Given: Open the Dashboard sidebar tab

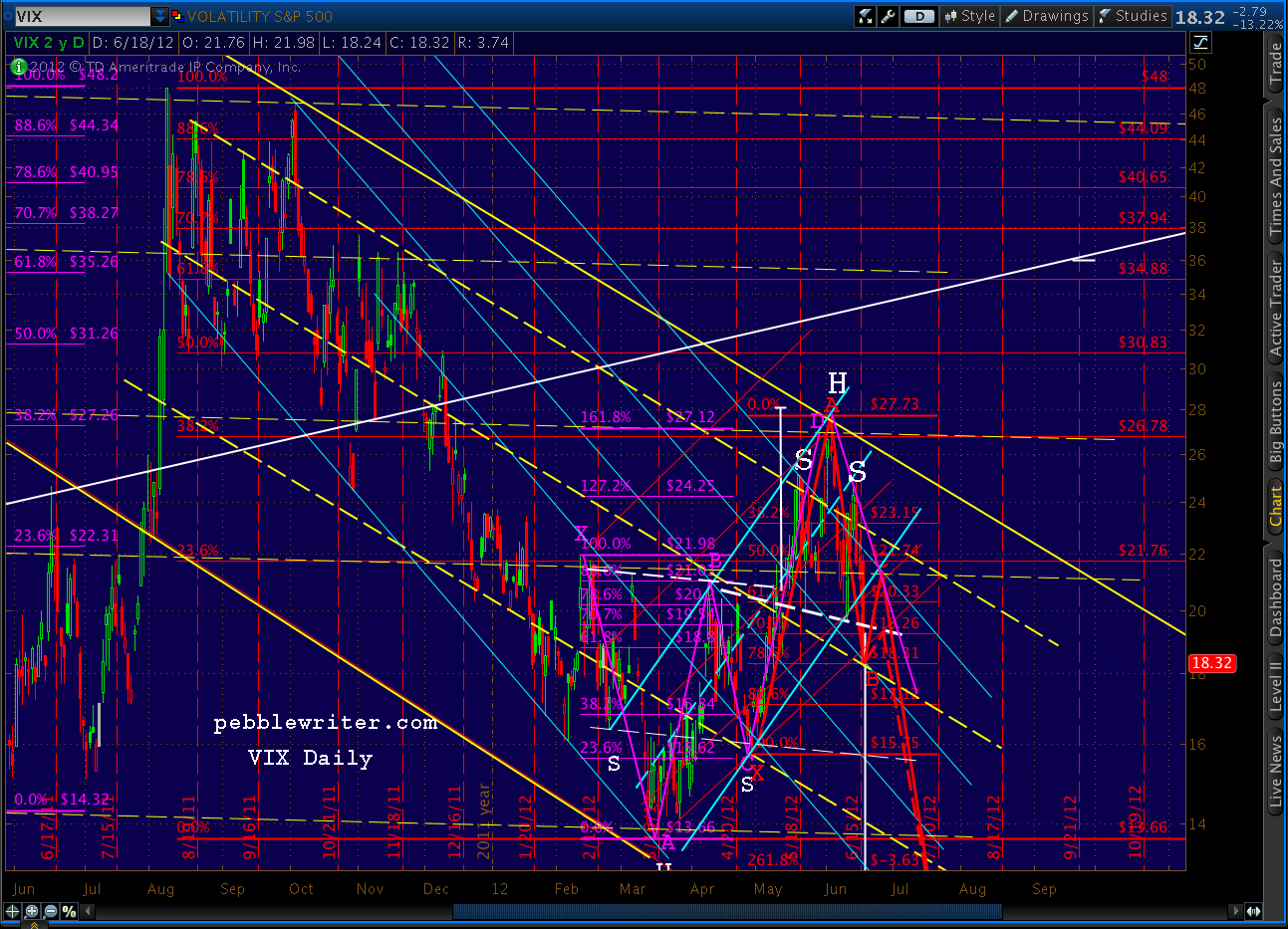Looking at the screenshot, I should (1275, 597).
